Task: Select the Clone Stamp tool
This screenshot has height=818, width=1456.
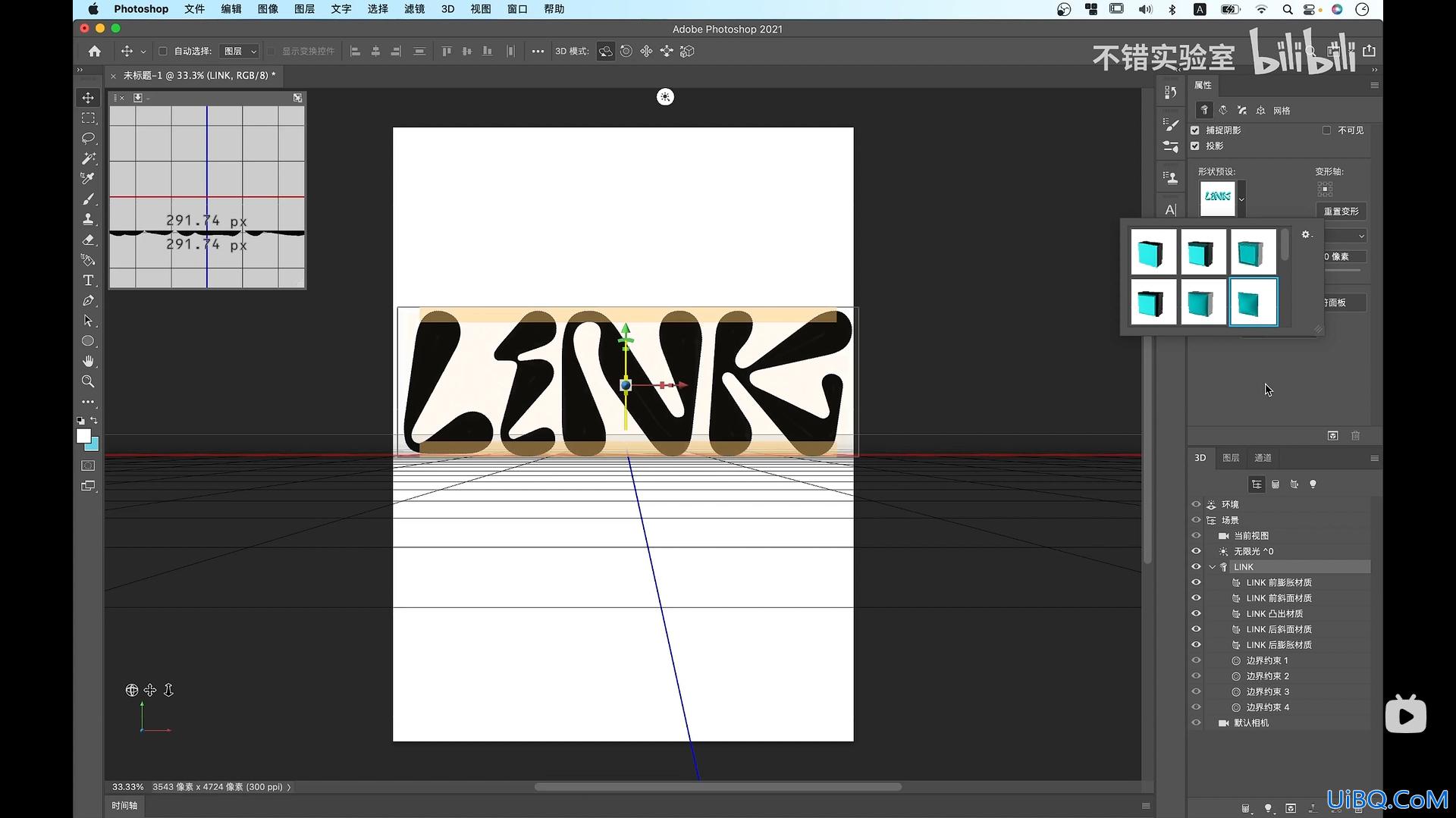Action: point(88,219)
